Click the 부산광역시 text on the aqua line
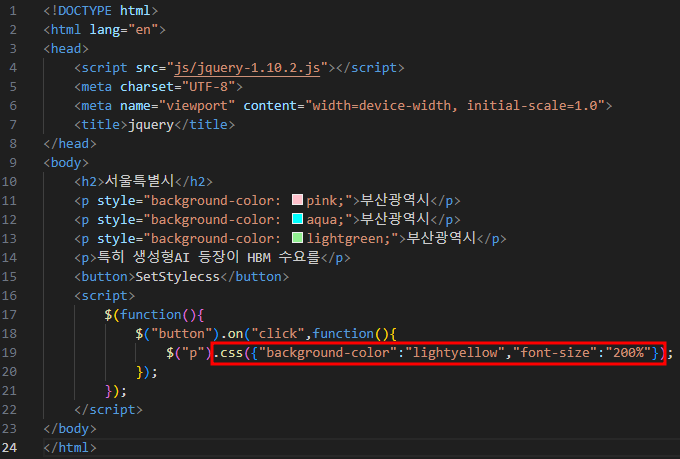 pos(395,219)
